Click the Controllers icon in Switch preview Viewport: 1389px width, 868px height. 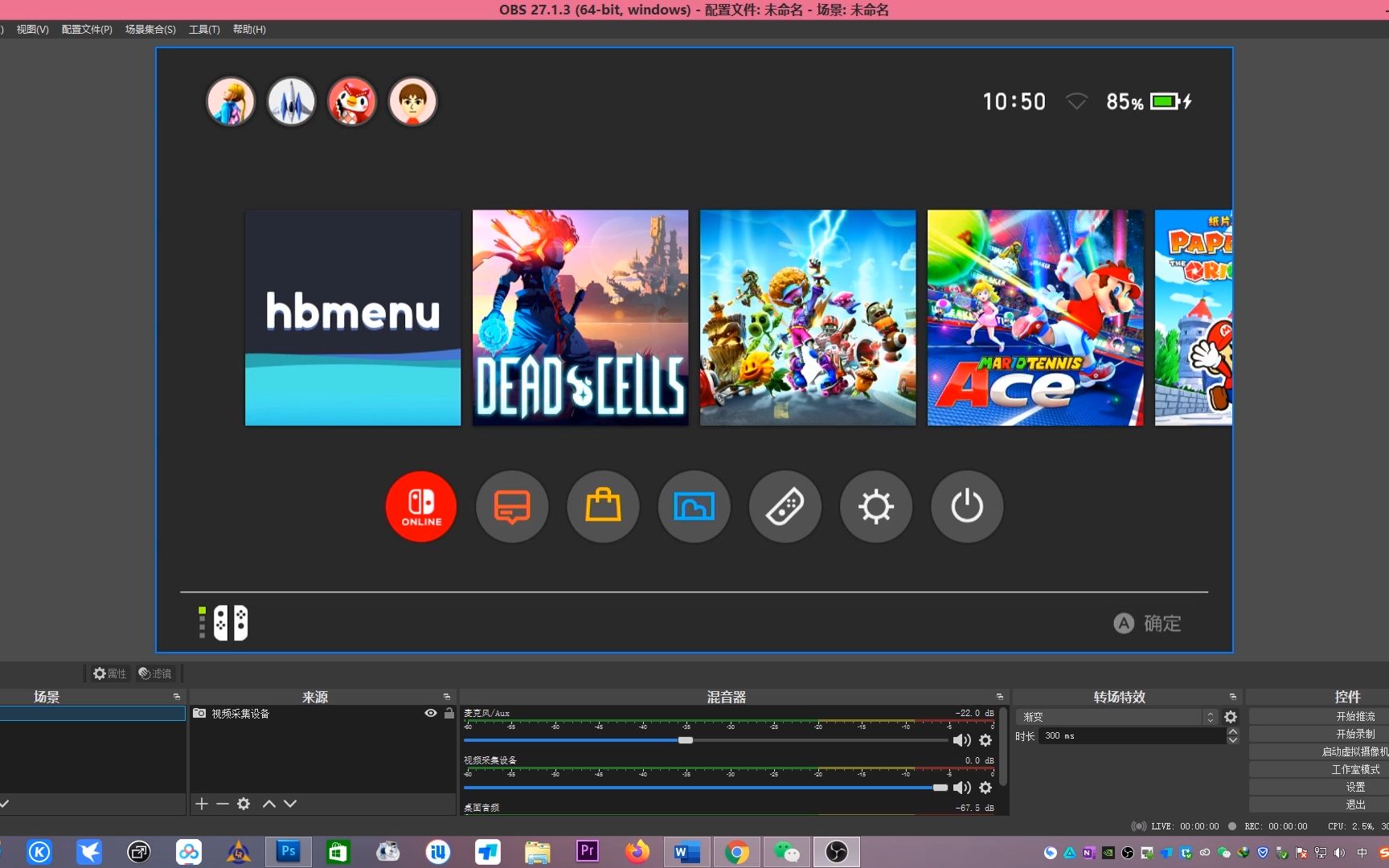[785, 506]
